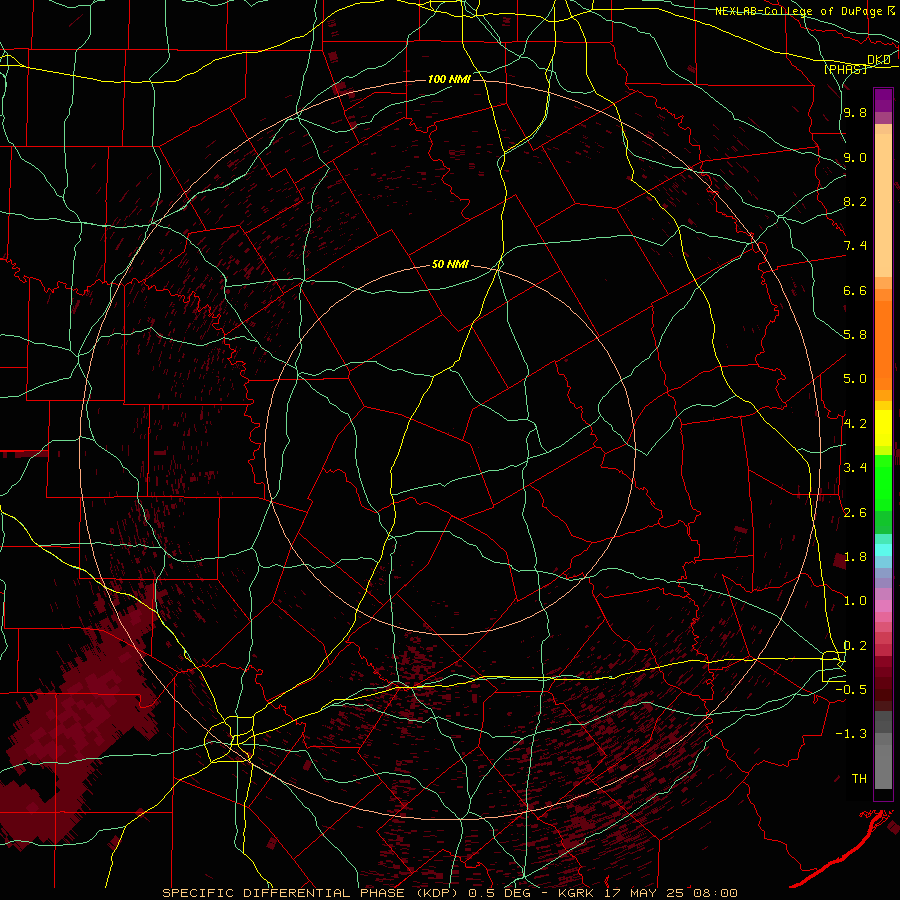Viewport: 900px width, 900px height.
Task: Click the SPECIFIC DIFFERENTIAL PHASE (KDP) caption text
Action: pyautogui.click(x=312, y=893)
